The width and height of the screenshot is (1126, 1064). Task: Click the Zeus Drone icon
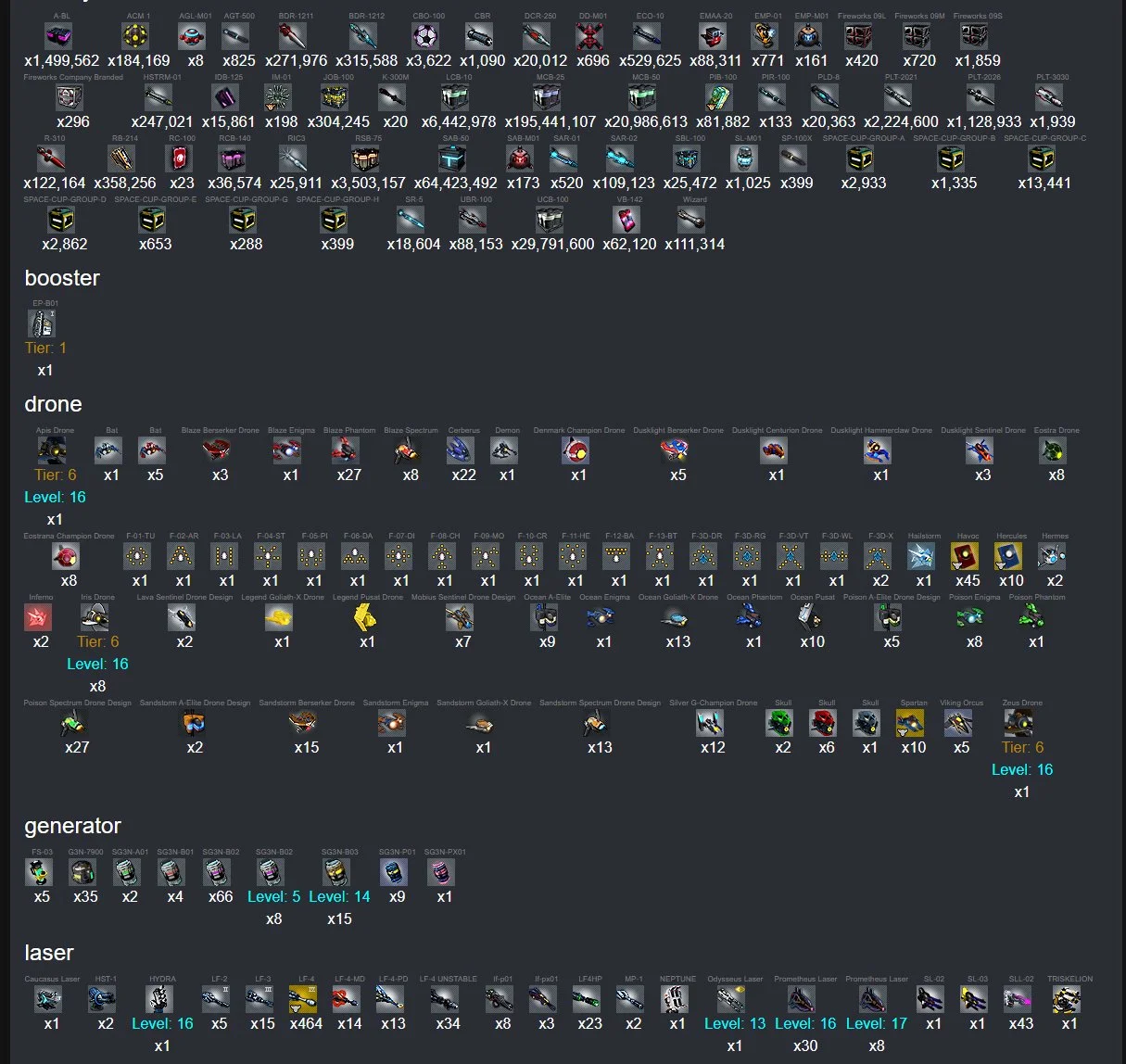[x=1018, y=722]
